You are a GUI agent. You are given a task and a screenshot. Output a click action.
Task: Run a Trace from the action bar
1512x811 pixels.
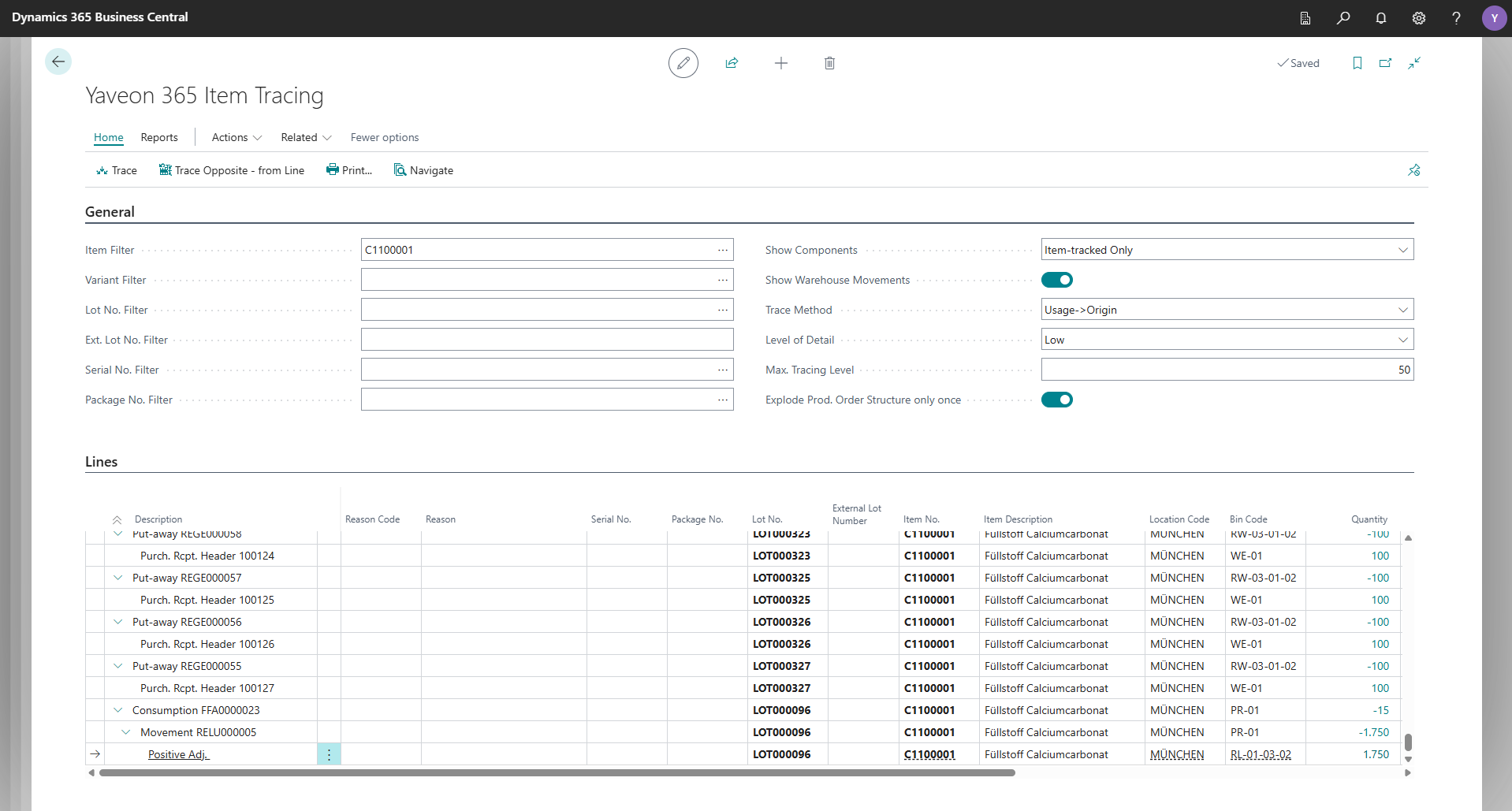[116, 169]
